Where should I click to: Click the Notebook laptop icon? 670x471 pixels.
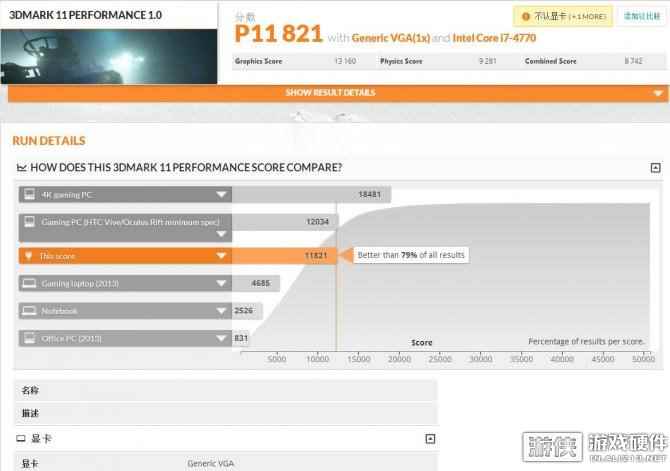coord(29,311)
